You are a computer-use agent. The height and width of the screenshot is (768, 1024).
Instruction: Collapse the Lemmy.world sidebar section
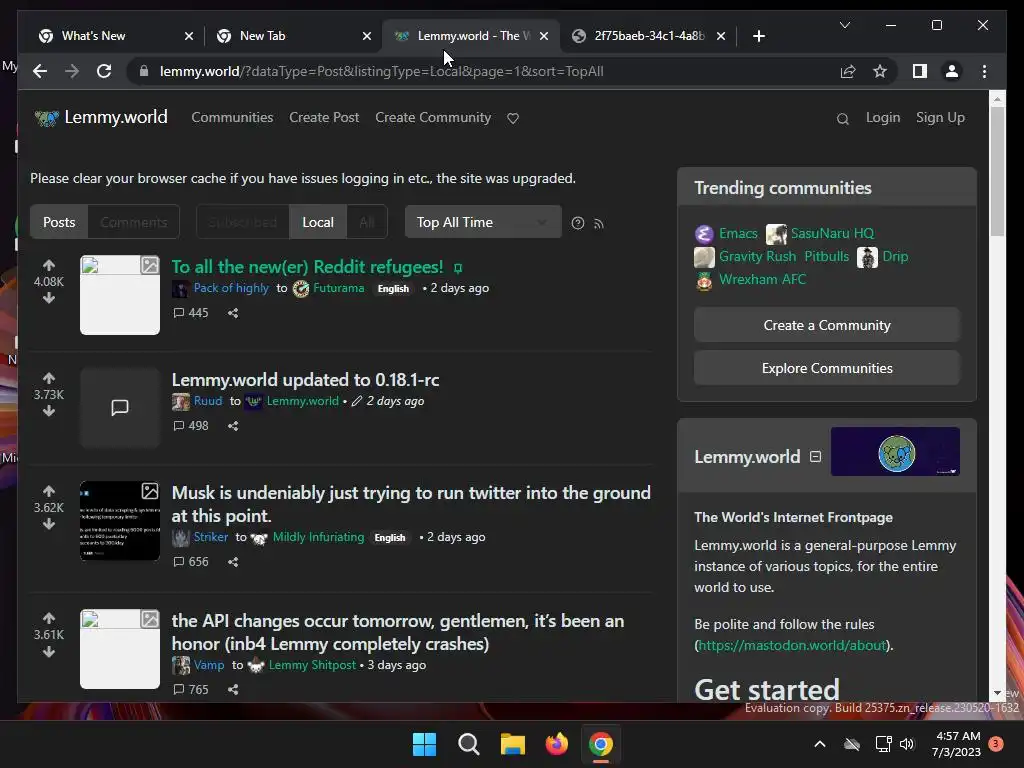click(815, 456)
